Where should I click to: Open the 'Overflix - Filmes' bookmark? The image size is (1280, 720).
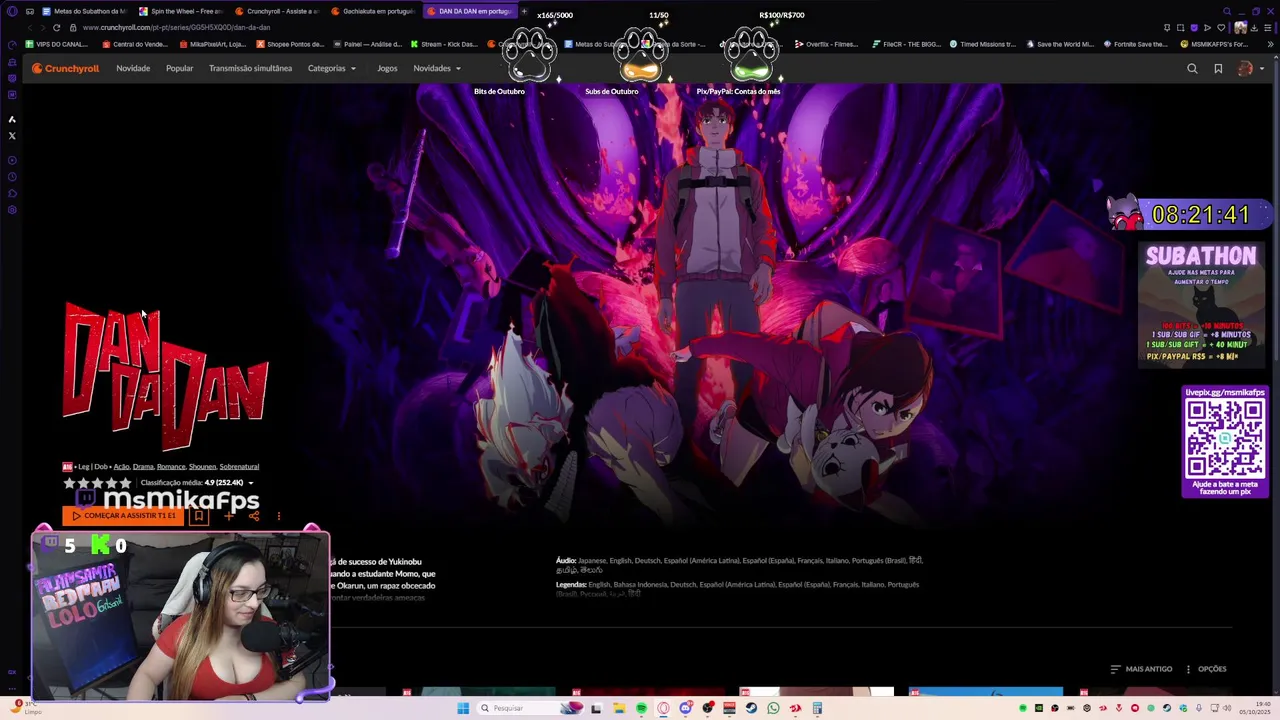pyautogui.click(x=826, y=44)
